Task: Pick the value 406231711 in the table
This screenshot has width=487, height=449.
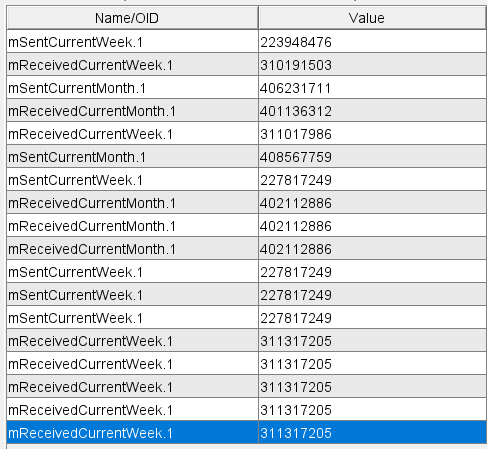Action: tap(372, 88)
